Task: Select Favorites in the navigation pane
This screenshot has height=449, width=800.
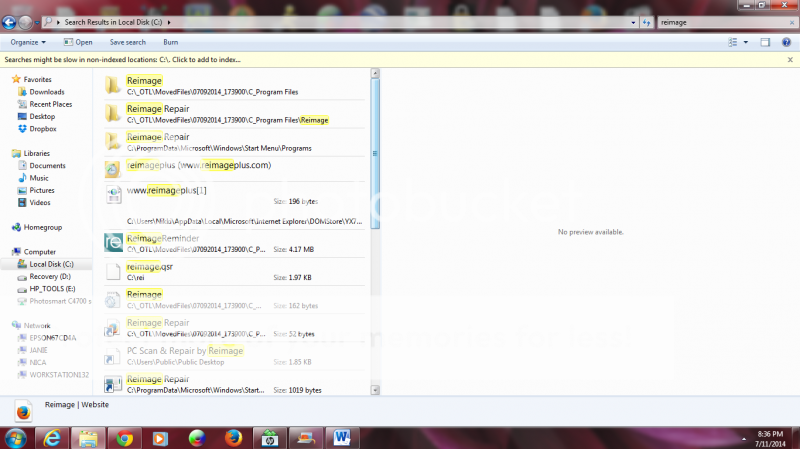Action: pos(37,80)
